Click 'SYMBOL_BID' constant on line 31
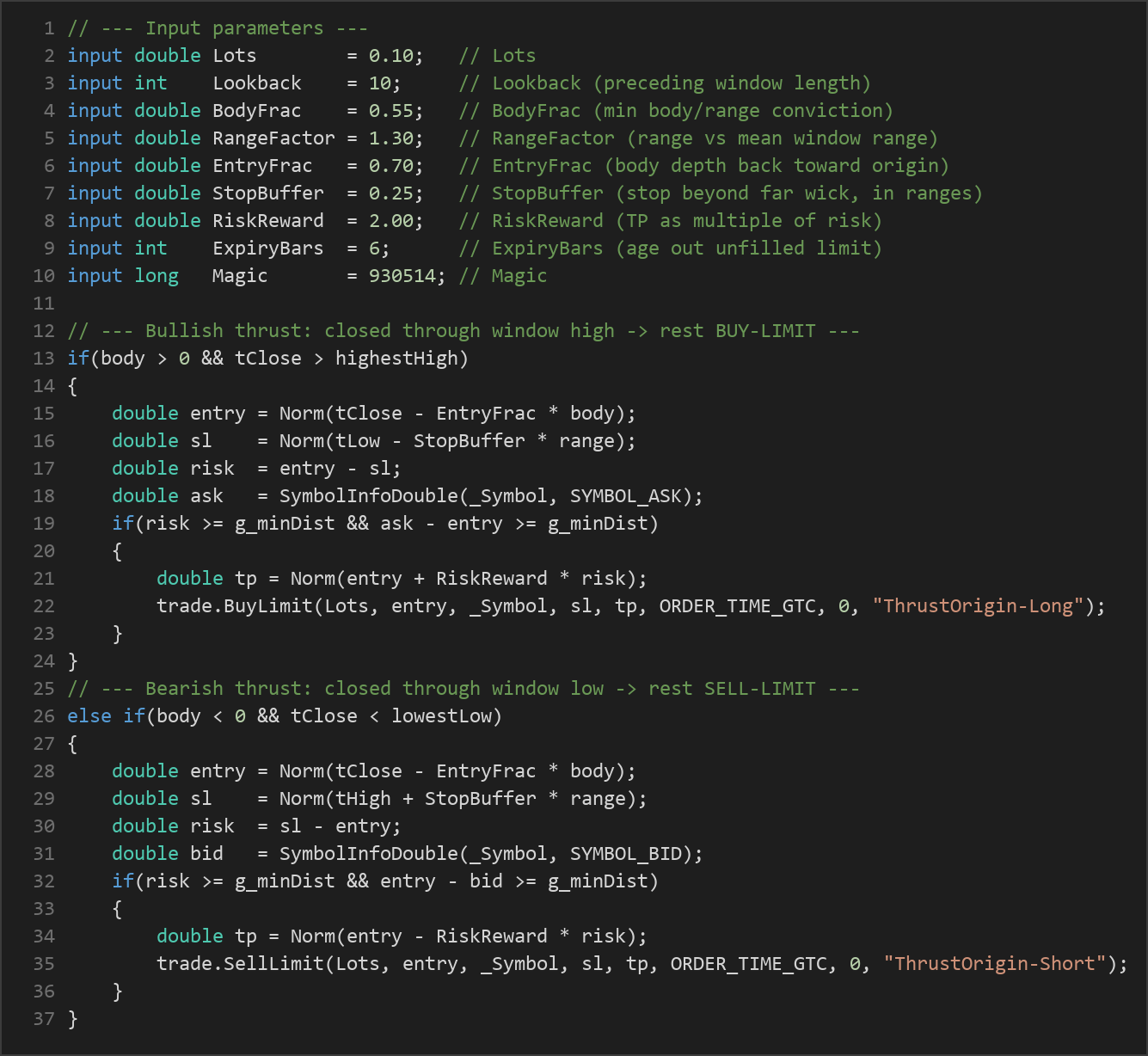Viewport: 1148px width, 1056px height. click(626, 854)
